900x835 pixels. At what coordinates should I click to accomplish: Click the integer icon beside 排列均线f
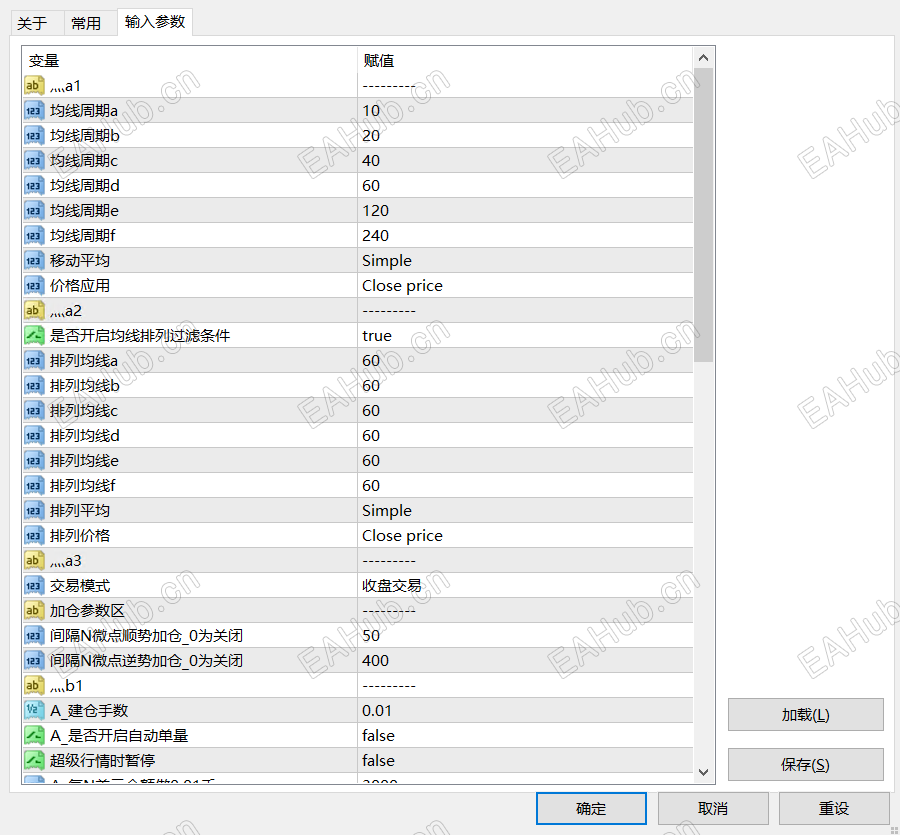[x=34, y=486]
